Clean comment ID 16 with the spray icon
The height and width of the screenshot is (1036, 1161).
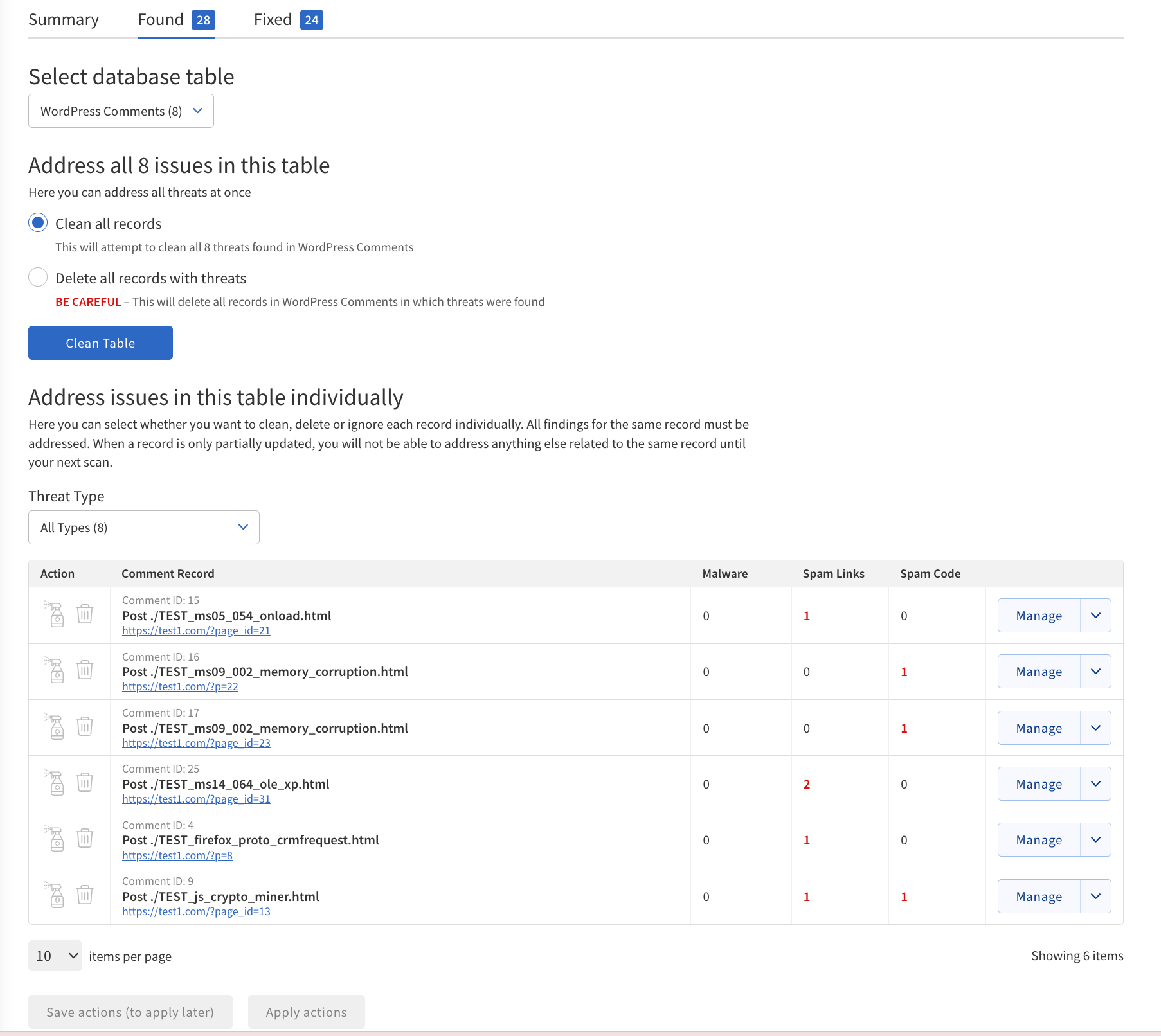pyautogui.click(x=57, y=671)
